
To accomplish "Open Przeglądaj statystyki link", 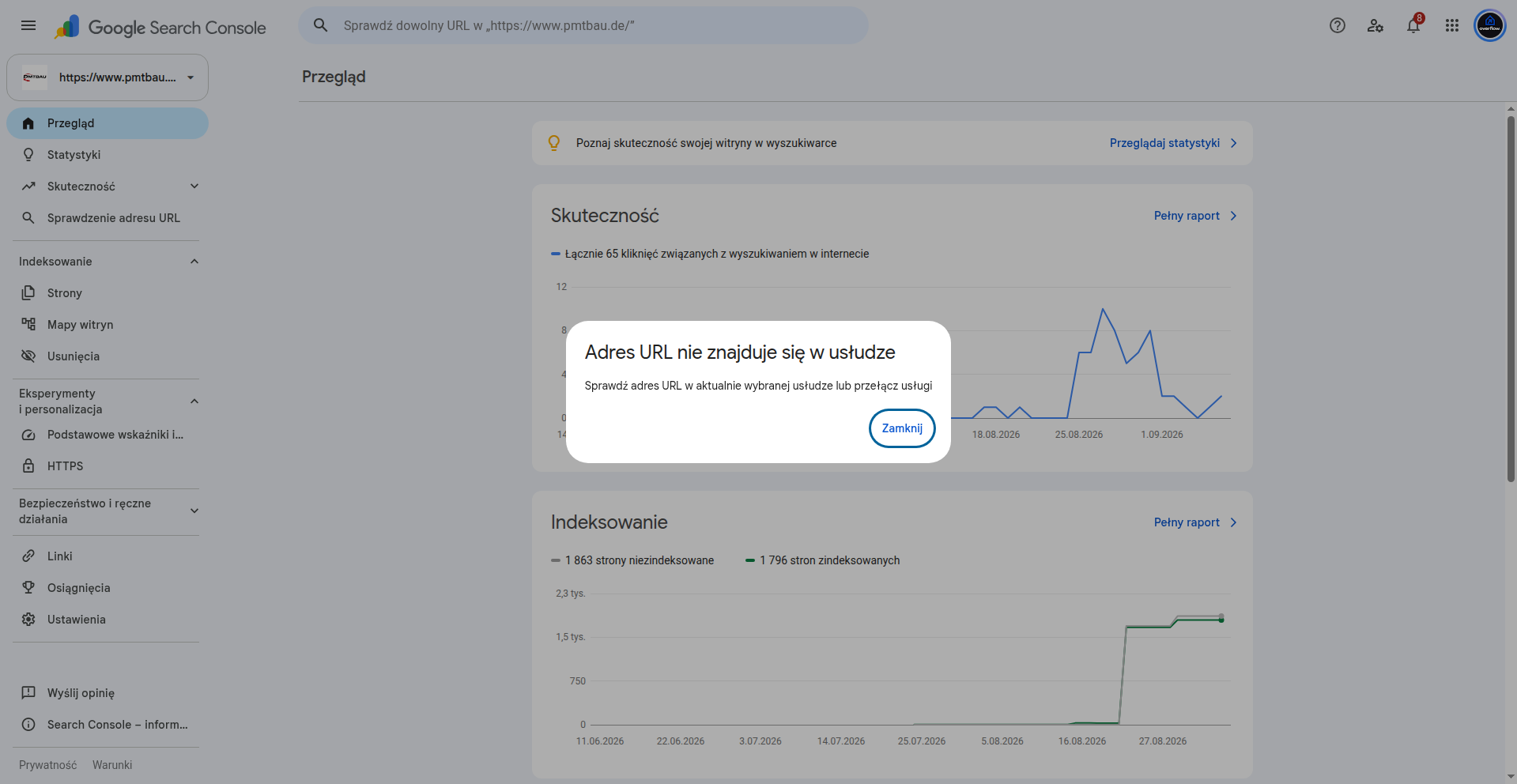I will click(x=1173, y=143).
